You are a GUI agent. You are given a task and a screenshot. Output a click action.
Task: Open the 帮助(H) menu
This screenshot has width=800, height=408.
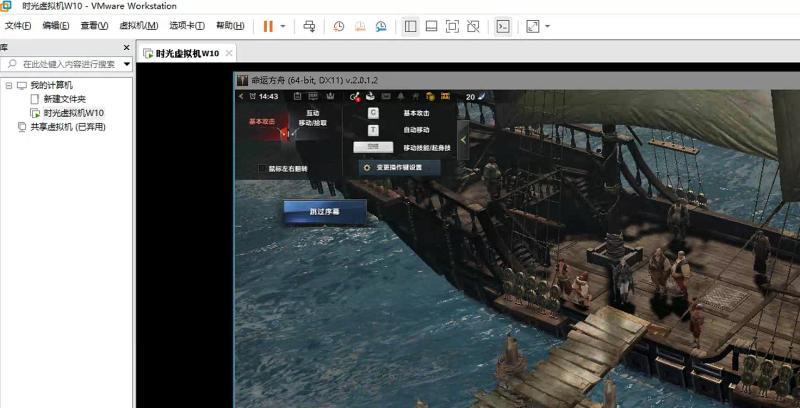tap(230, 26)
